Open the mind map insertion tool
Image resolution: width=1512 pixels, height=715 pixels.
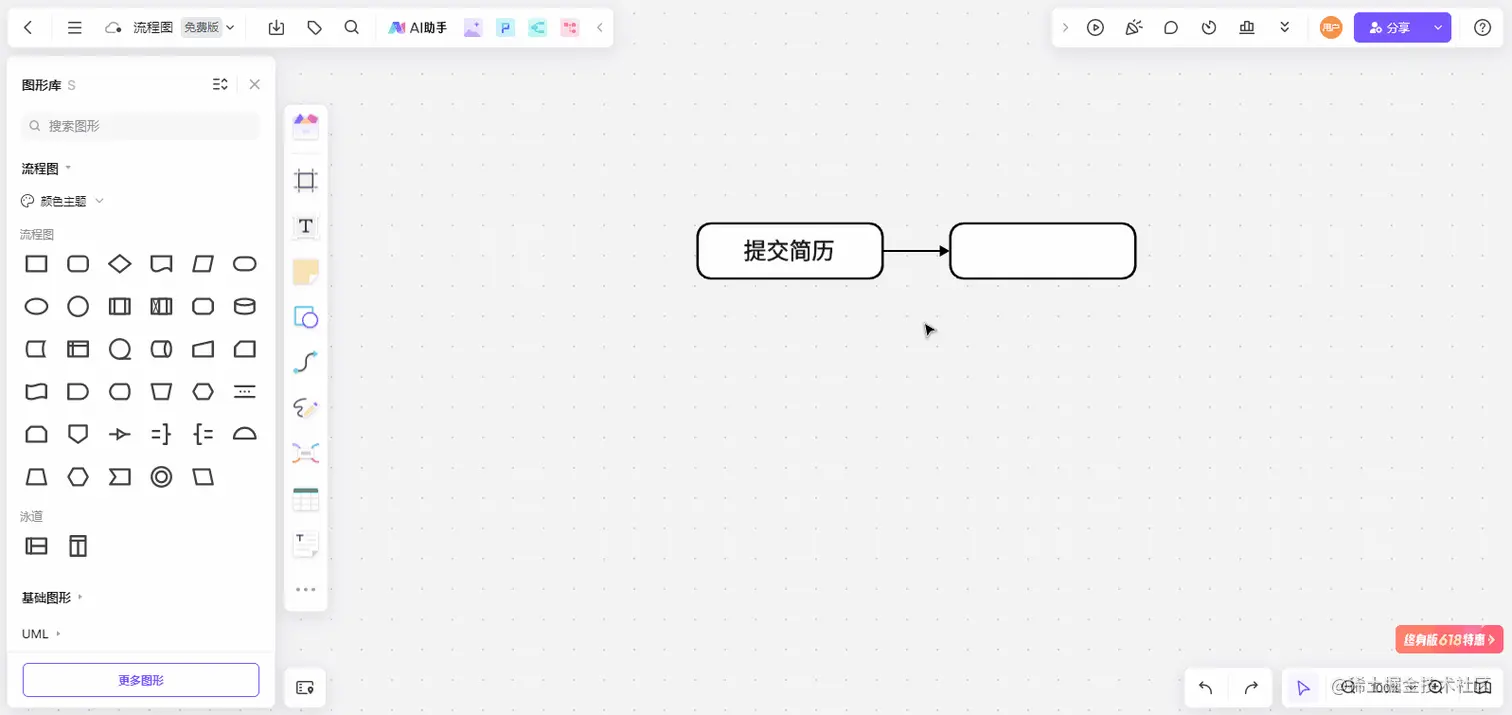tap(305, 452)
